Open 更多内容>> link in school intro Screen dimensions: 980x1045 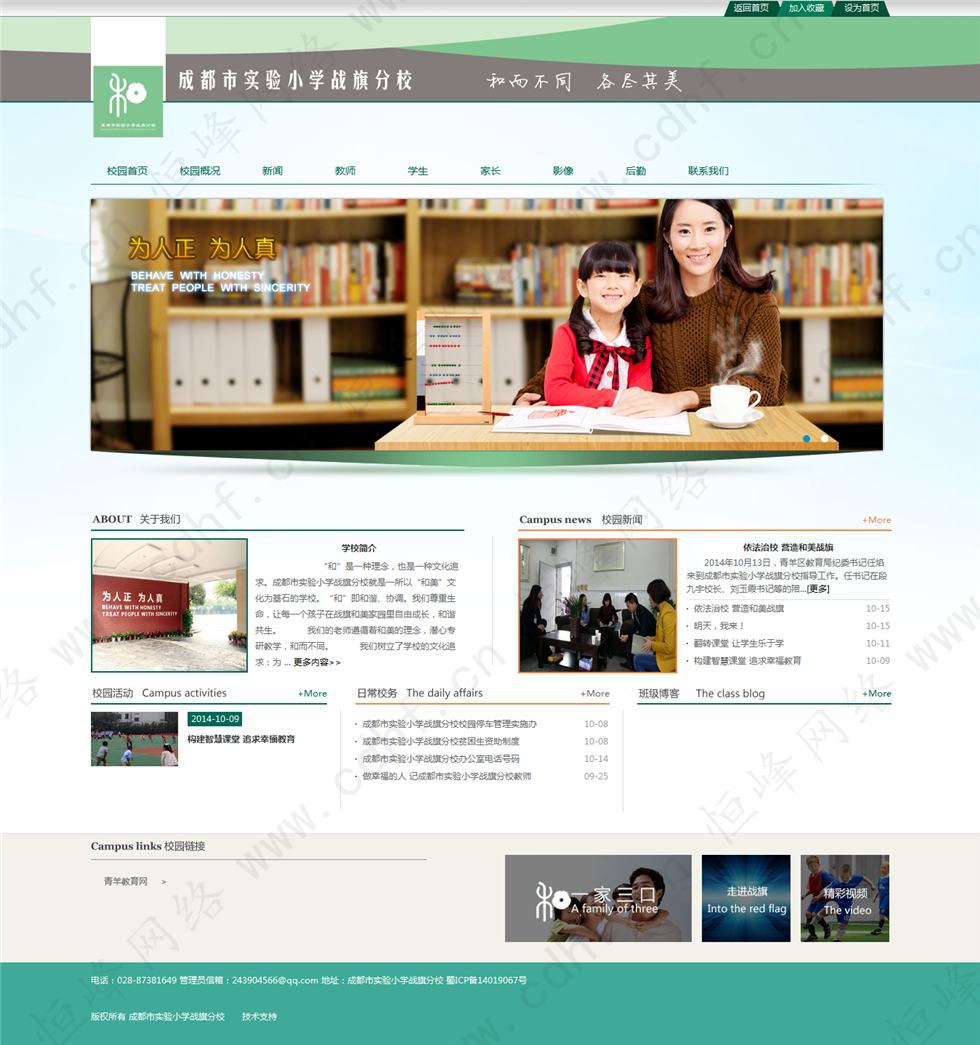(316, 662)
